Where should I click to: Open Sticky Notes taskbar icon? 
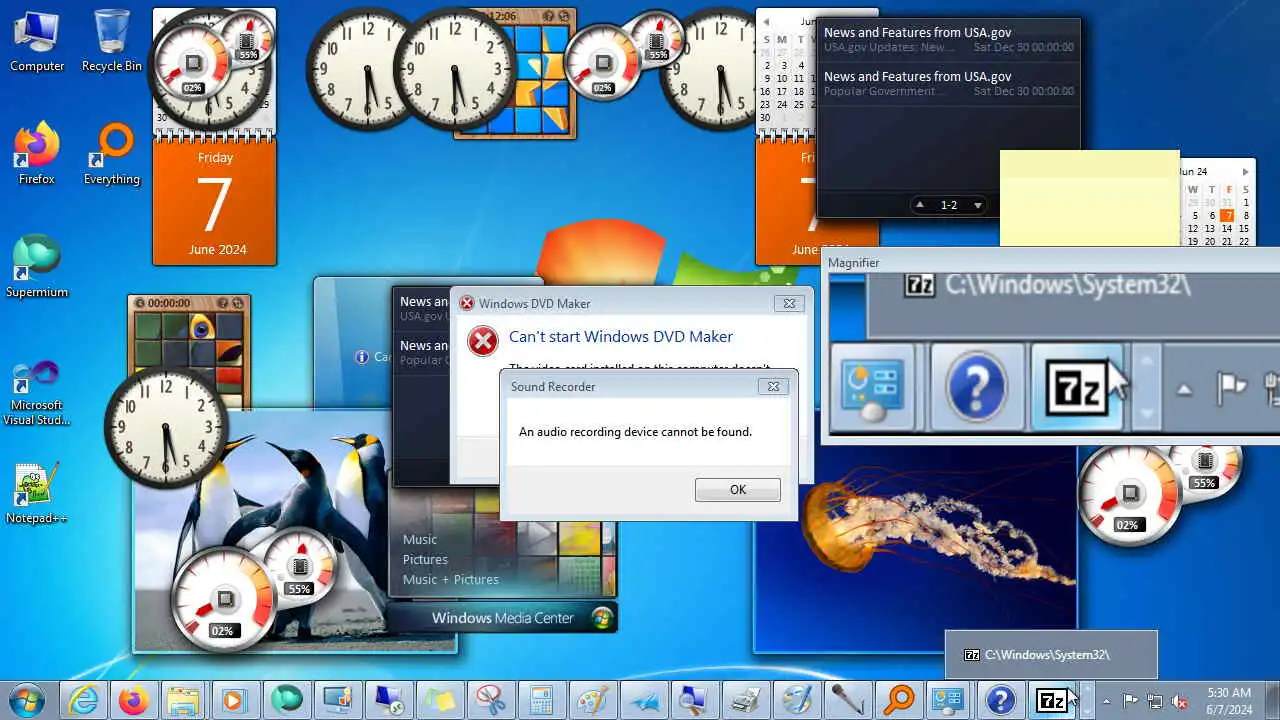click(439, 701)
